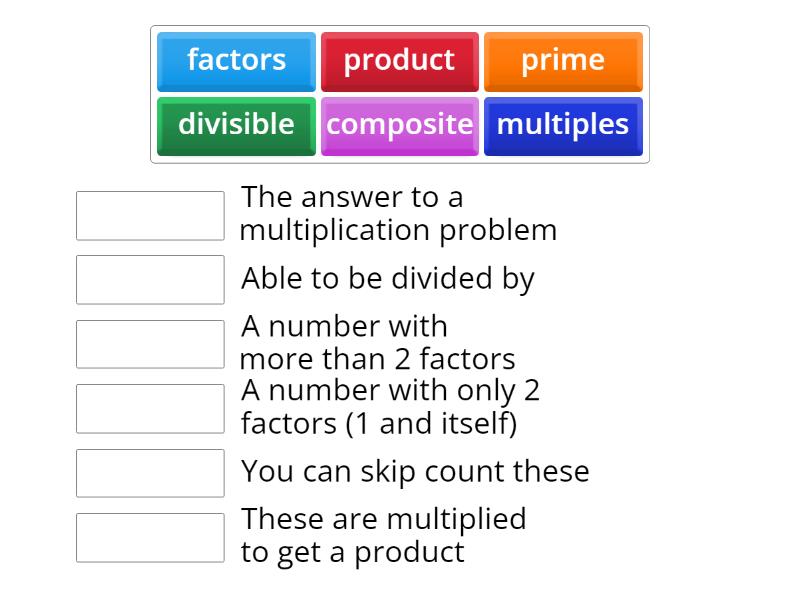Select the pink 'composite' word tile

pyautogui.click(x=400, y=125)
